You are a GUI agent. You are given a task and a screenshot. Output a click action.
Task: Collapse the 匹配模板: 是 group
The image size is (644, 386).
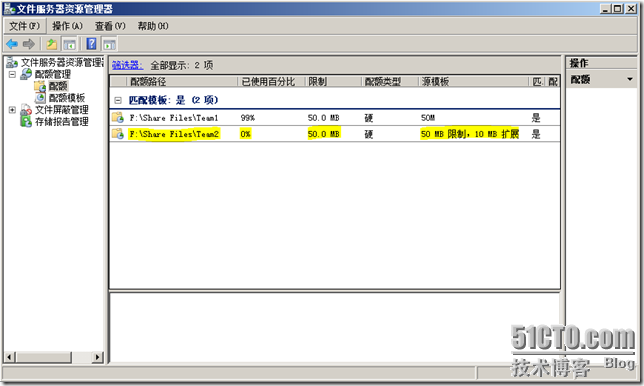(x=118, y=100)
